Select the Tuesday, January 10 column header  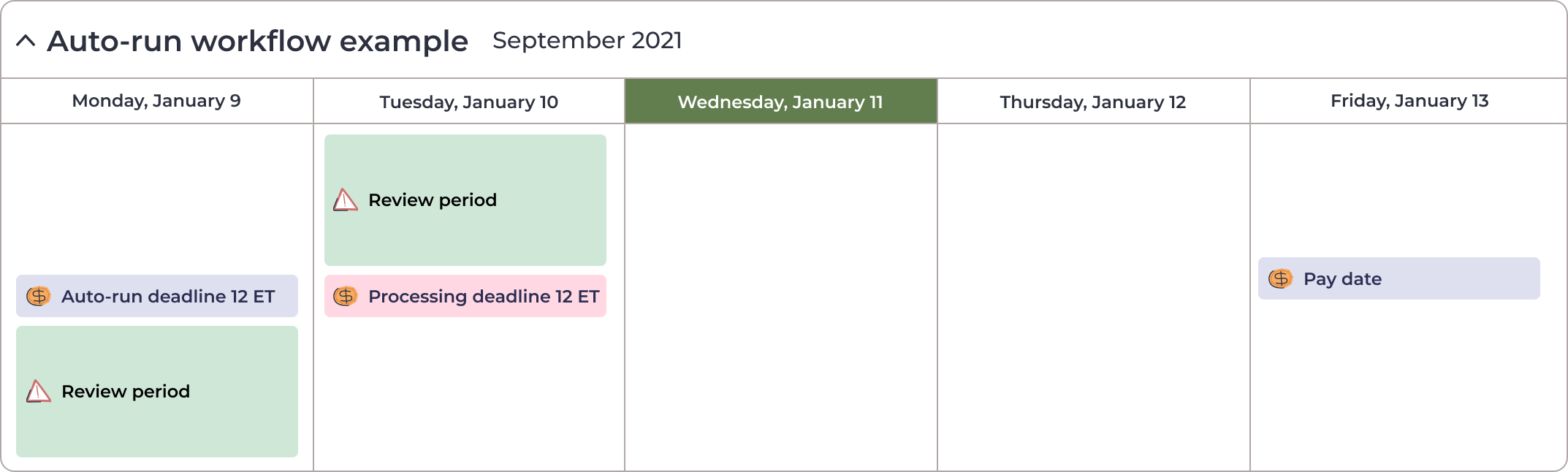point(469,101)
